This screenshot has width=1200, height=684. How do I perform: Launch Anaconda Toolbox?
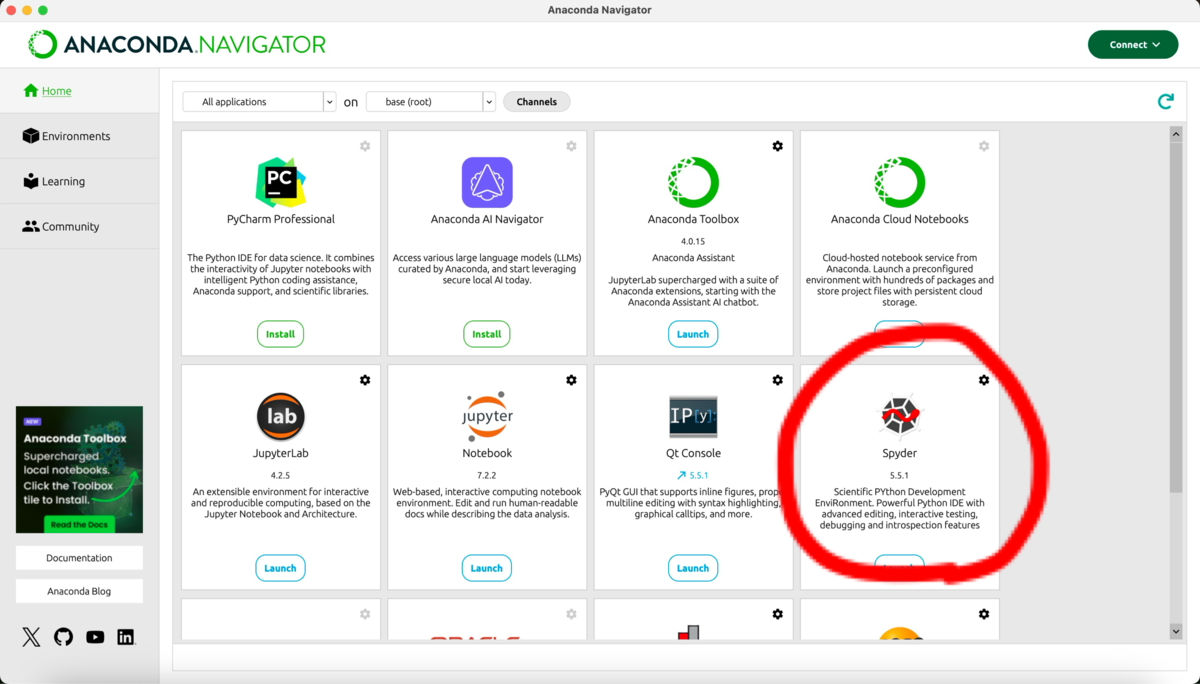(x=693, y=334)
